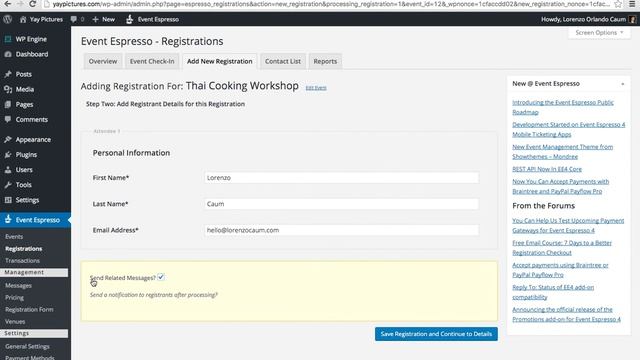Open Accept payments using Braintree forum link
The image size is (640, 360).
coord(560,270)
